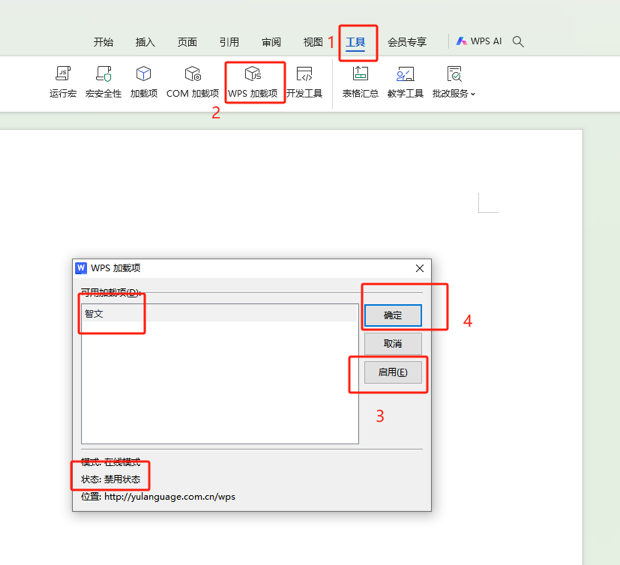Enable add-in with 启用(E) button
The width and height of the screenshot is (620, 565).
tap(392, 372)
